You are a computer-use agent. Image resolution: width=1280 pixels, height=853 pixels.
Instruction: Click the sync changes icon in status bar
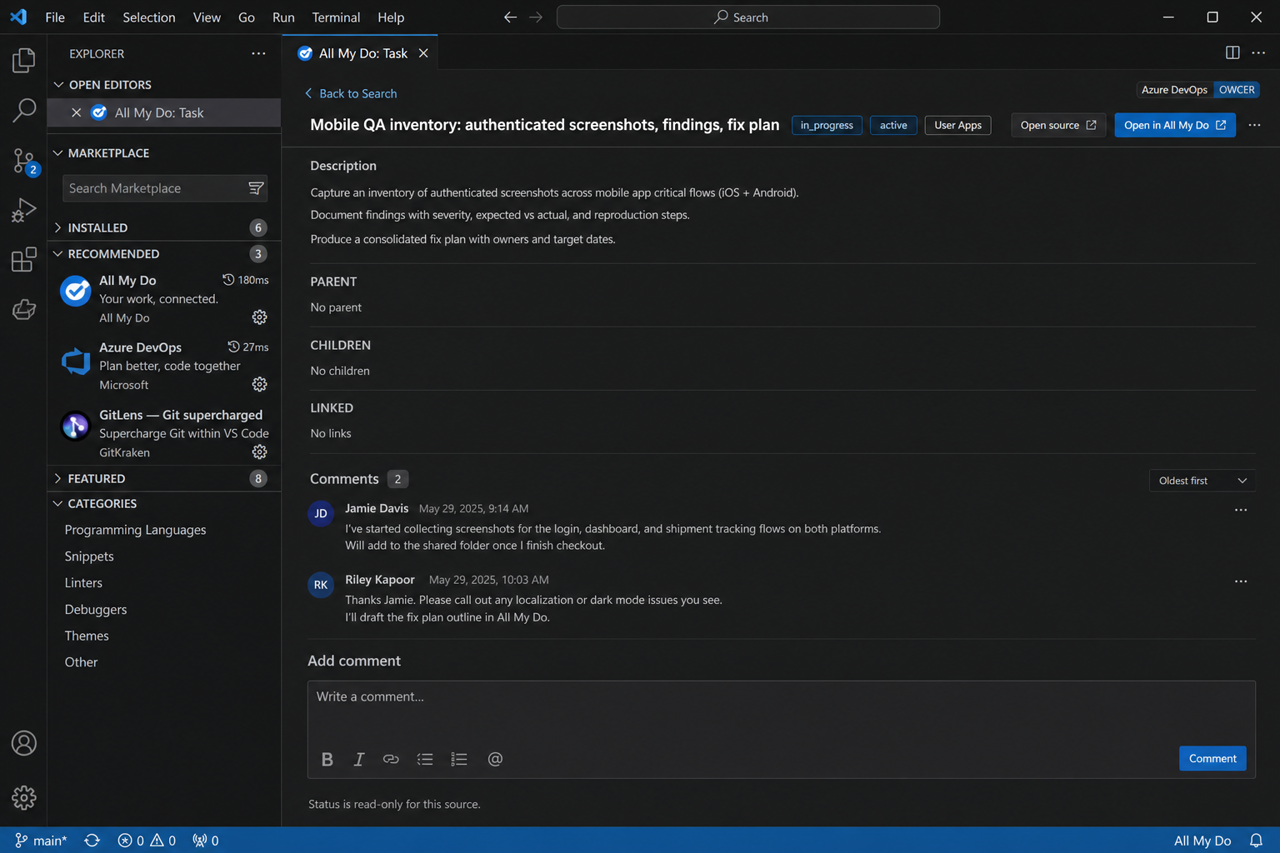pos(92,841)
